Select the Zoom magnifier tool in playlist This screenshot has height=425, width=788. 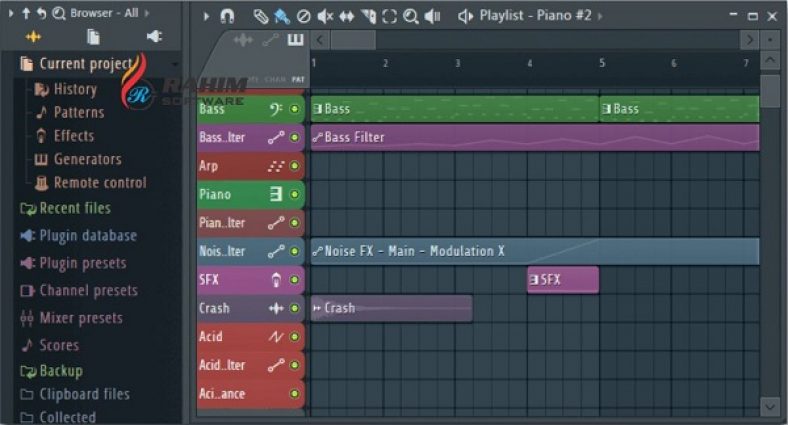pos(411,17)
